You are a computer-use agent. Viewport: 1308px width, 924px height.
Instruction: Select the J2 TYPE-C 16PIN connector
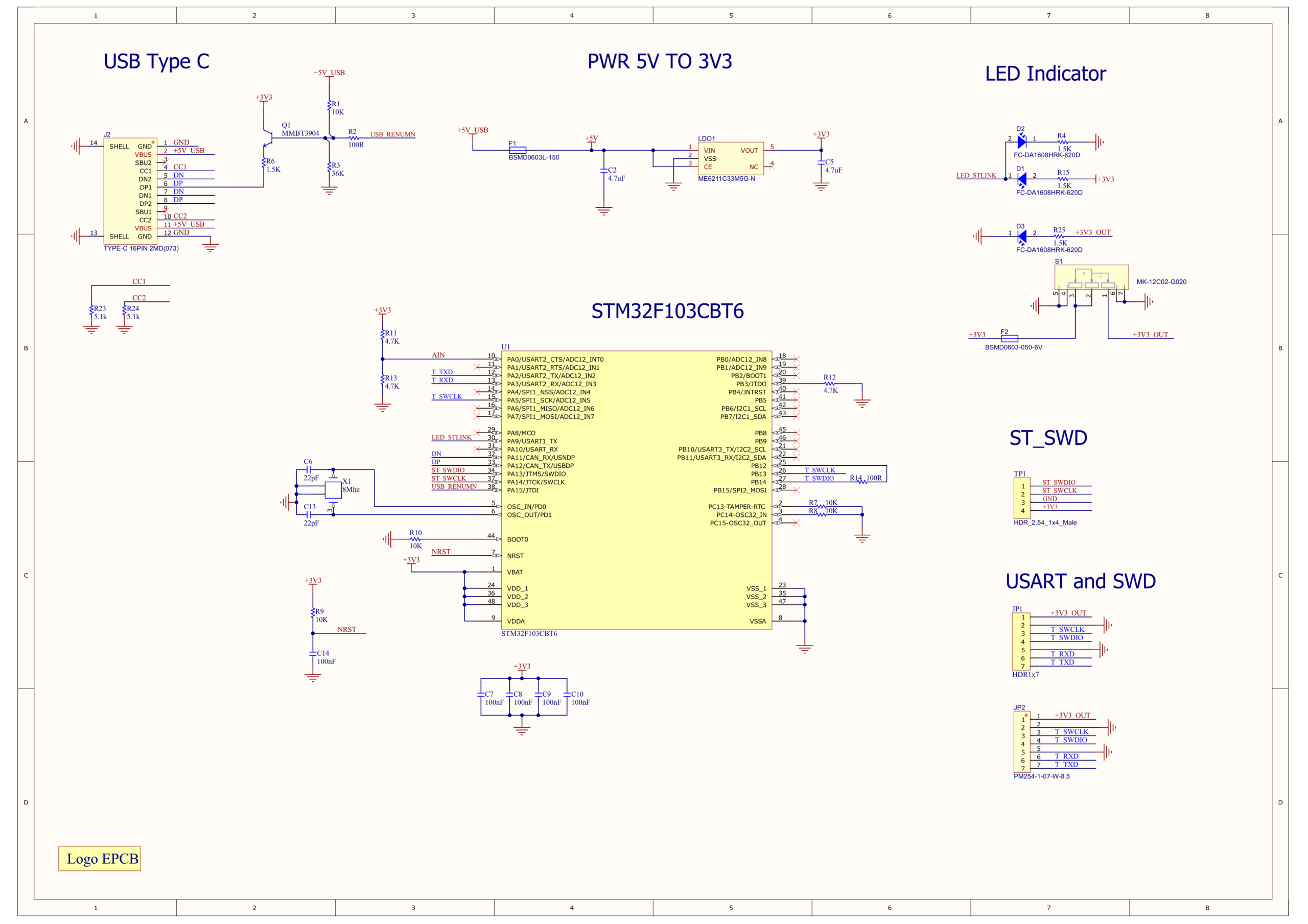click(130, 192)
